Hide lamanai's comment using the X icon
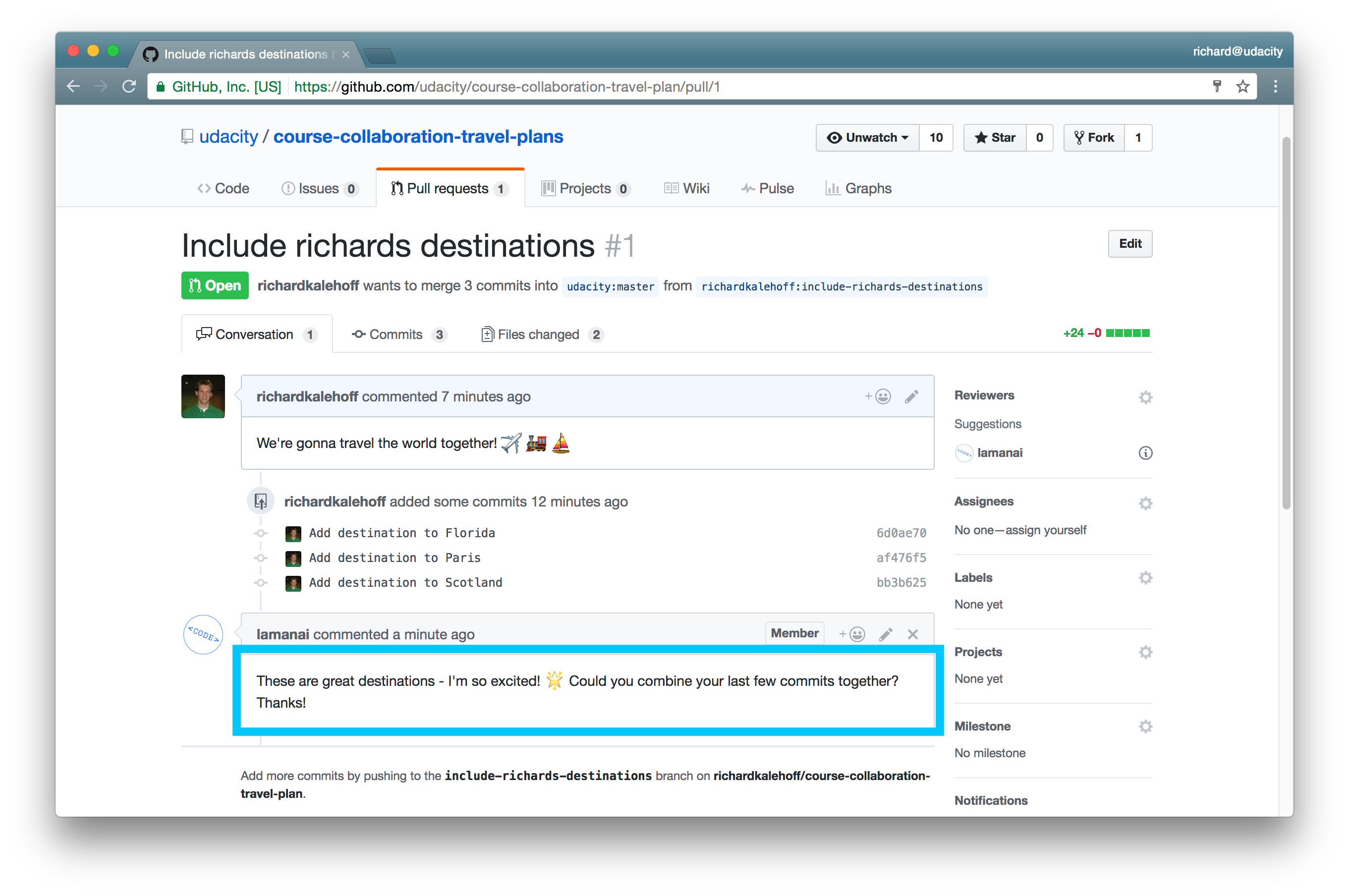Image resolution: width=1349 pixels, height=896 pixels. coord(912,634)
